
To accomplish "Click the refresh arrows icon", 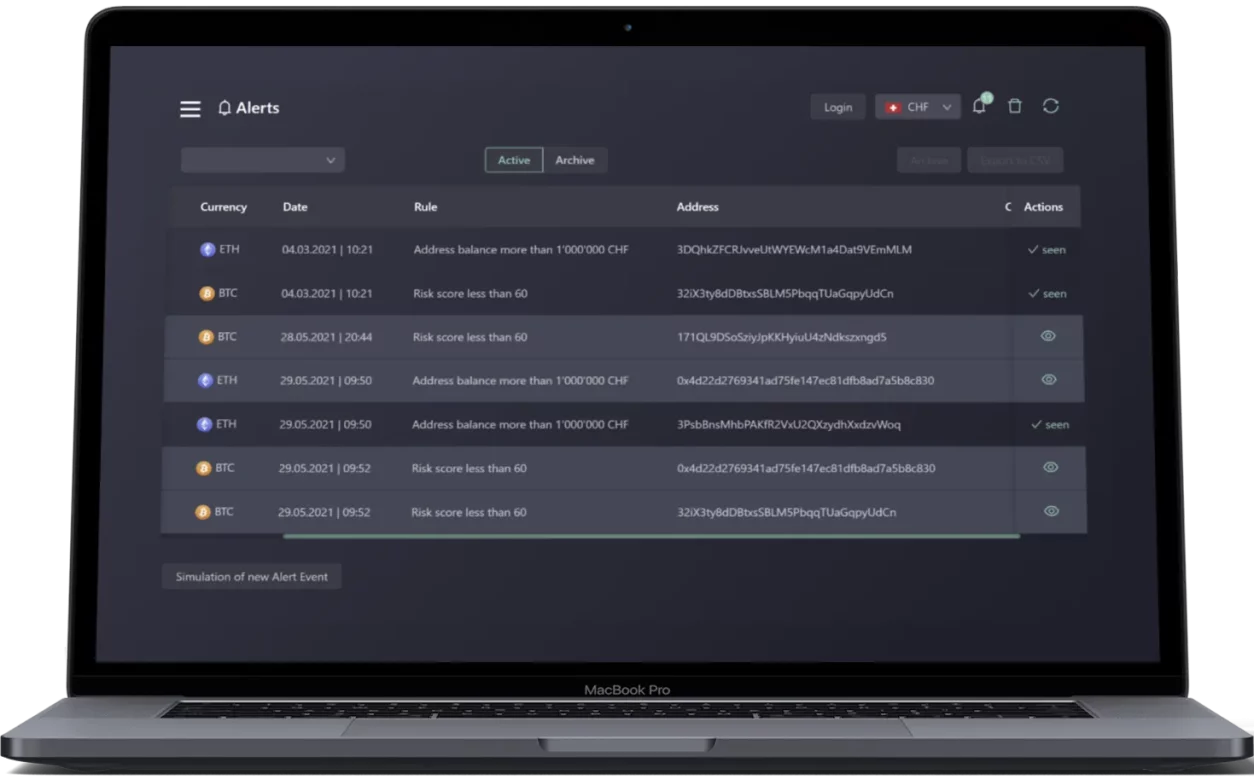I will (x=1050, y=106).
